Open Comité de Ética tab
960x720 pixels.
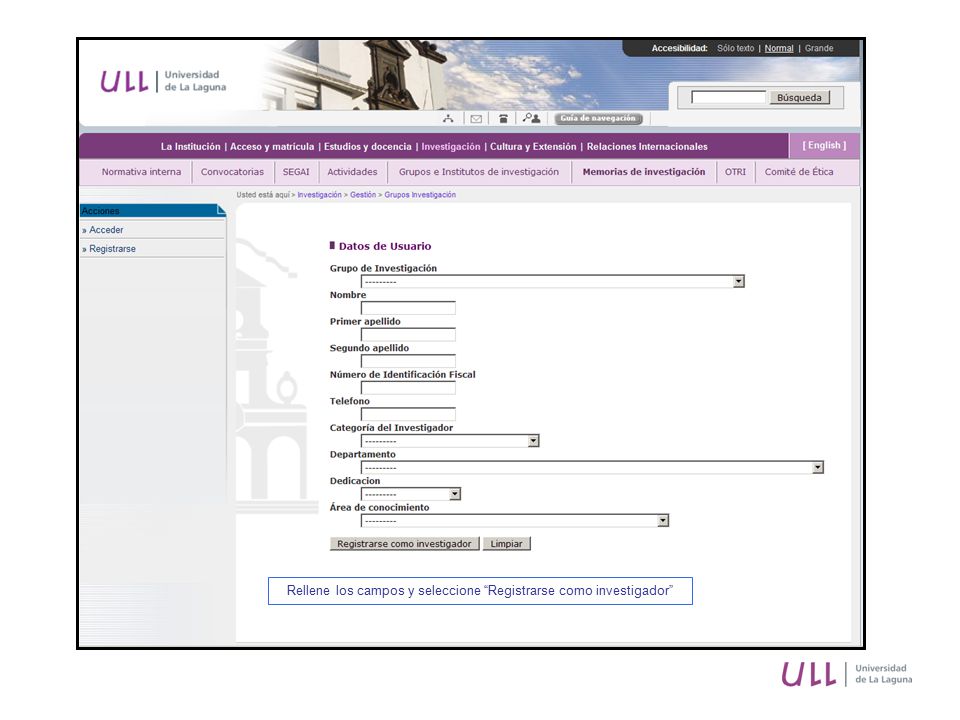798,172
